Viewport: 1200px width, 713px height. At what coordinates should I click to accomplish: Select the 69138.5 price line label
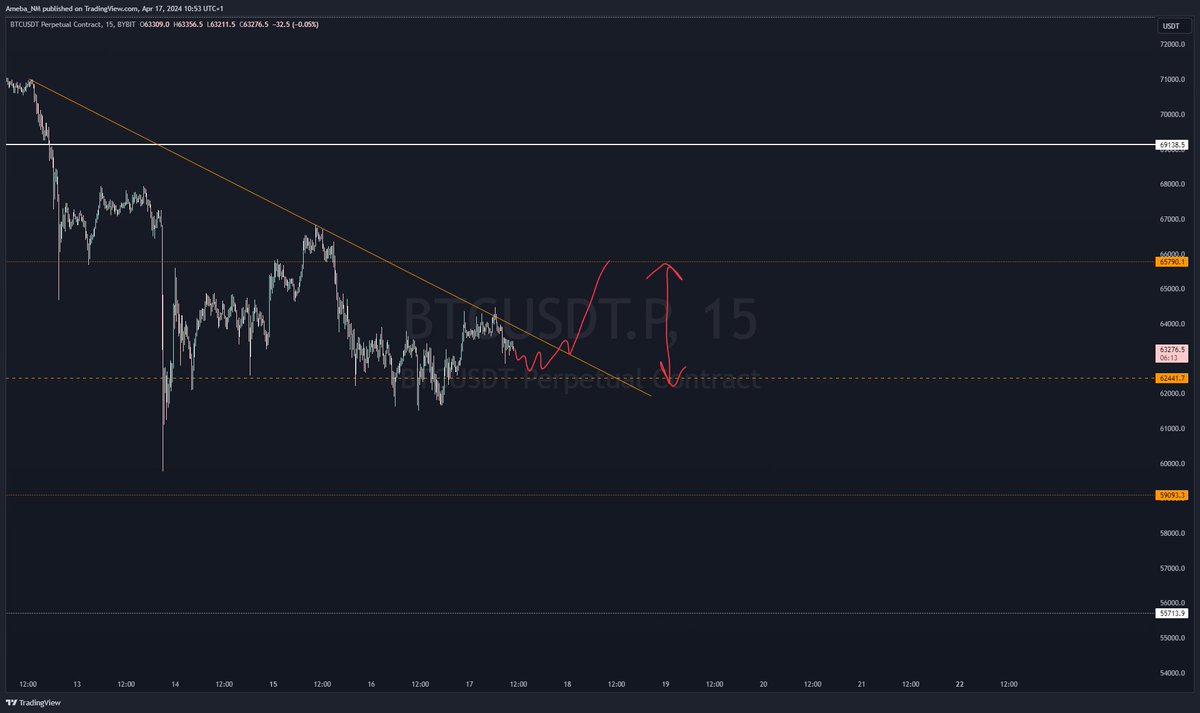coord(1171,145)
